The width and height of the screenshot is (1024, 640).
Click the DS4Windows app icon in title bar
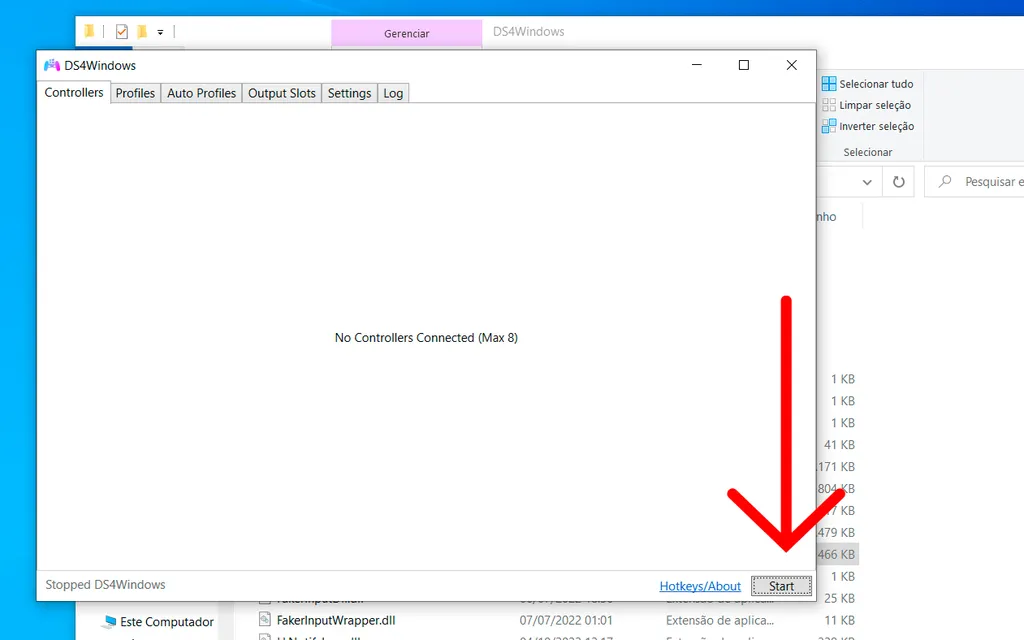[x=52, y=65]
